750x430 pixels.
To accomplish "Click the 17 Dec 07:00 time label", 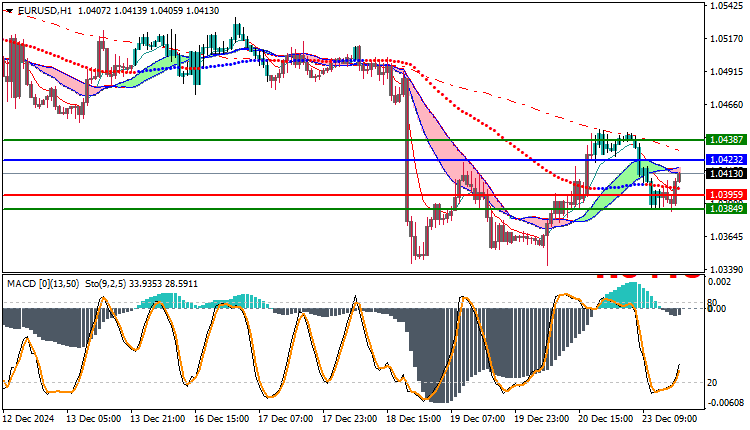I will pyautogui.click(x=286, y=419).
